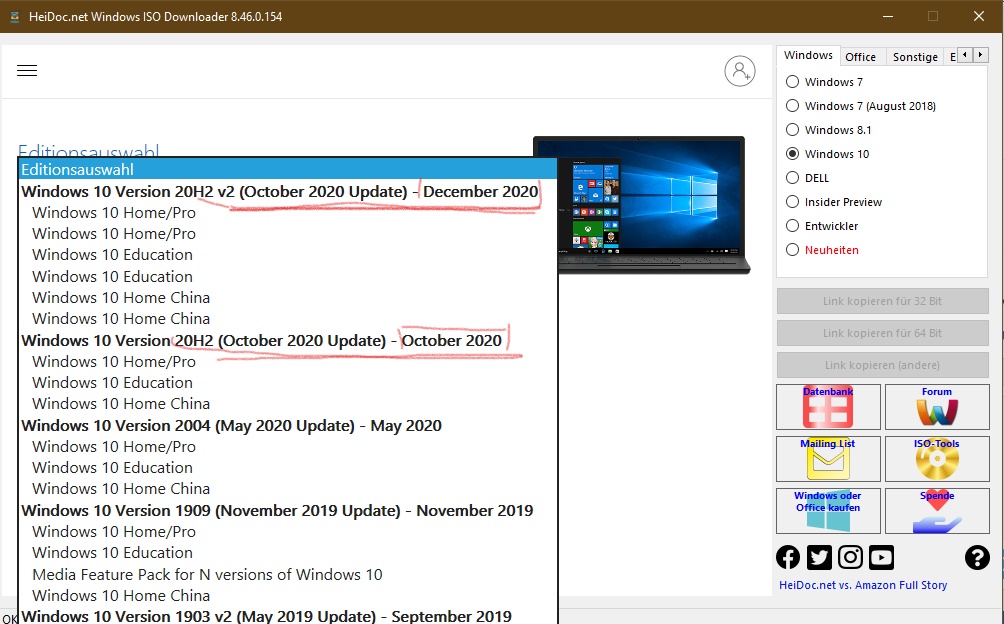Screen dimensions: 1004x624
Task: Click the help question mark icon
Action: 977,557
